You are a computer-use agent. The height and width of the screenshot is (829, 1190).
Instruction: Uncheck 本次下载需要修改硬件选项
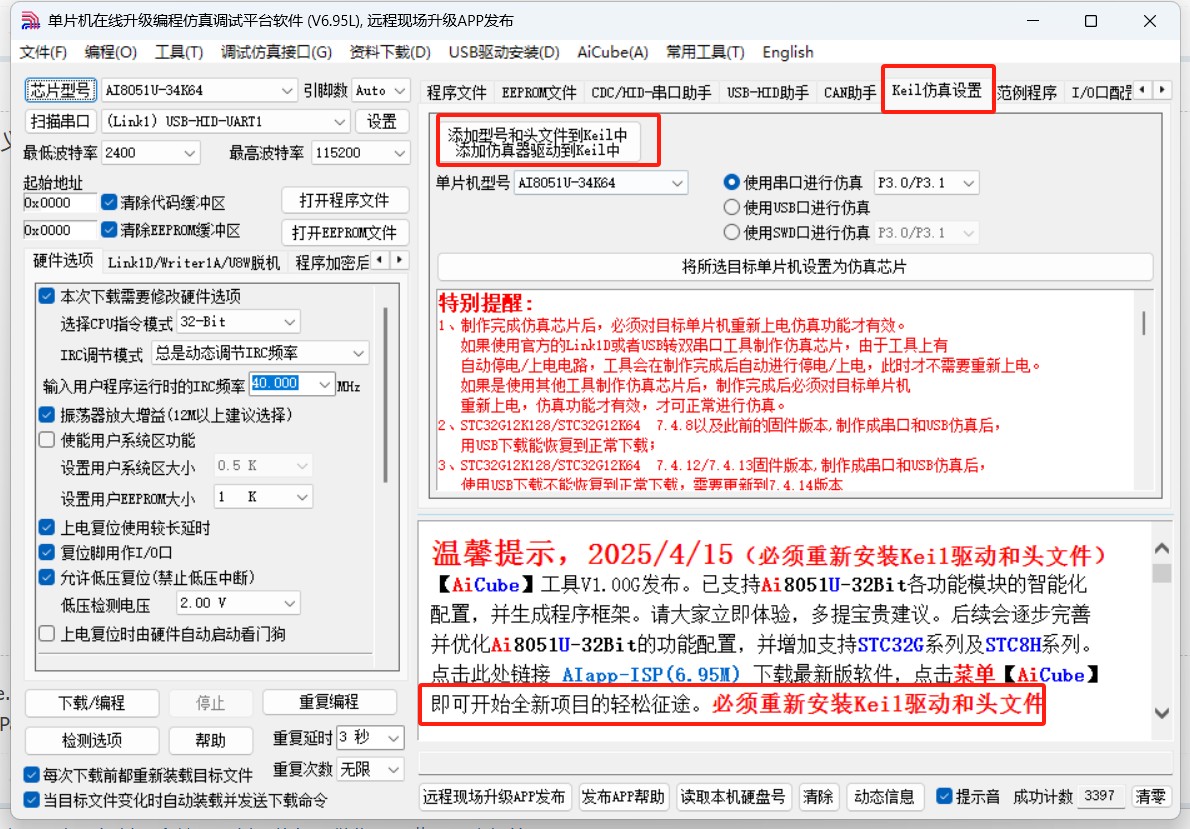pos(46,296)
